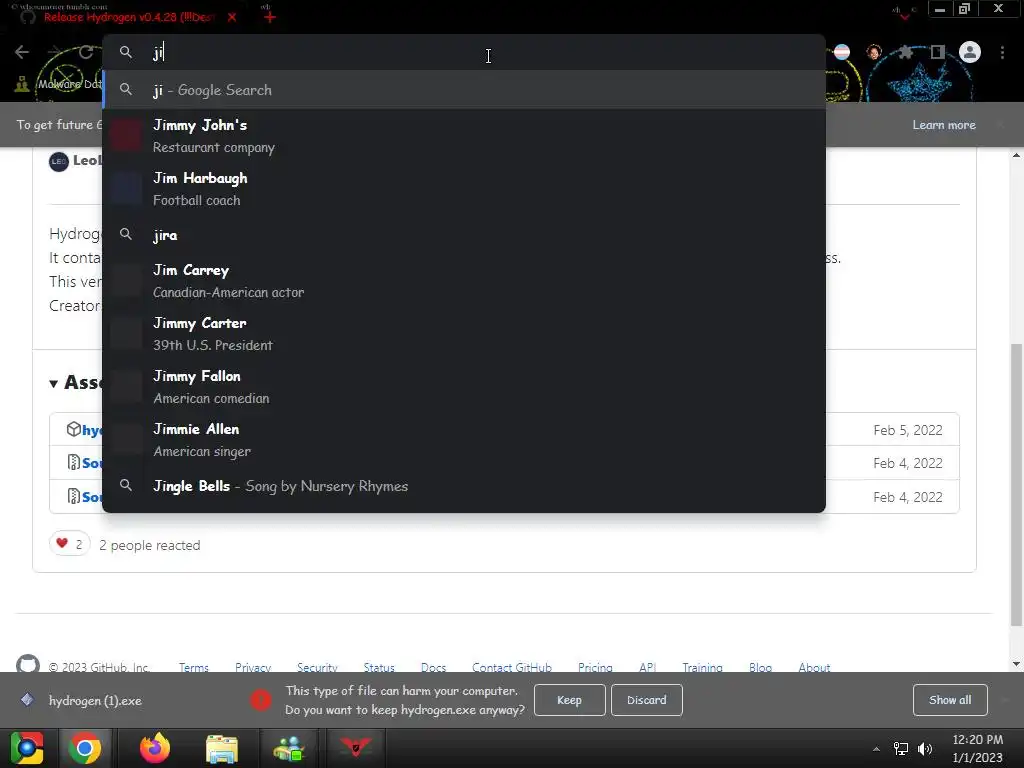Discard the hydrogen.exe download
The image size is (1024, 768).
(647, 700)
